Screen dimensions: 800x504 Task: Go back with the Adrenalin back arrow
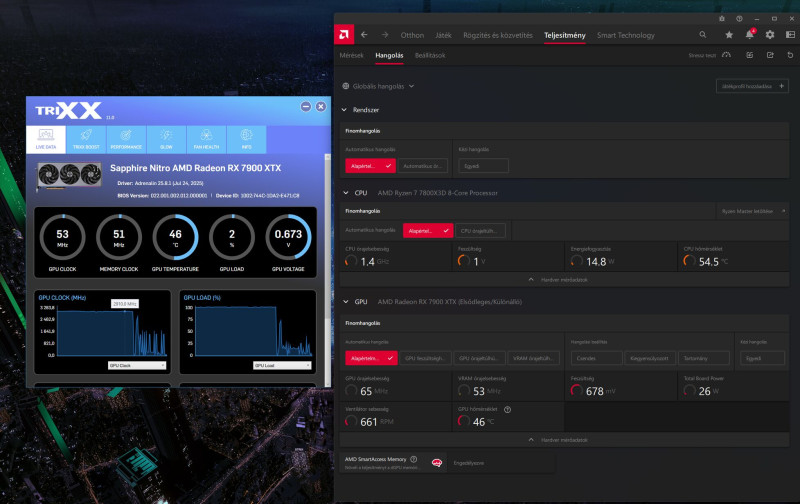tap(364, 35)
